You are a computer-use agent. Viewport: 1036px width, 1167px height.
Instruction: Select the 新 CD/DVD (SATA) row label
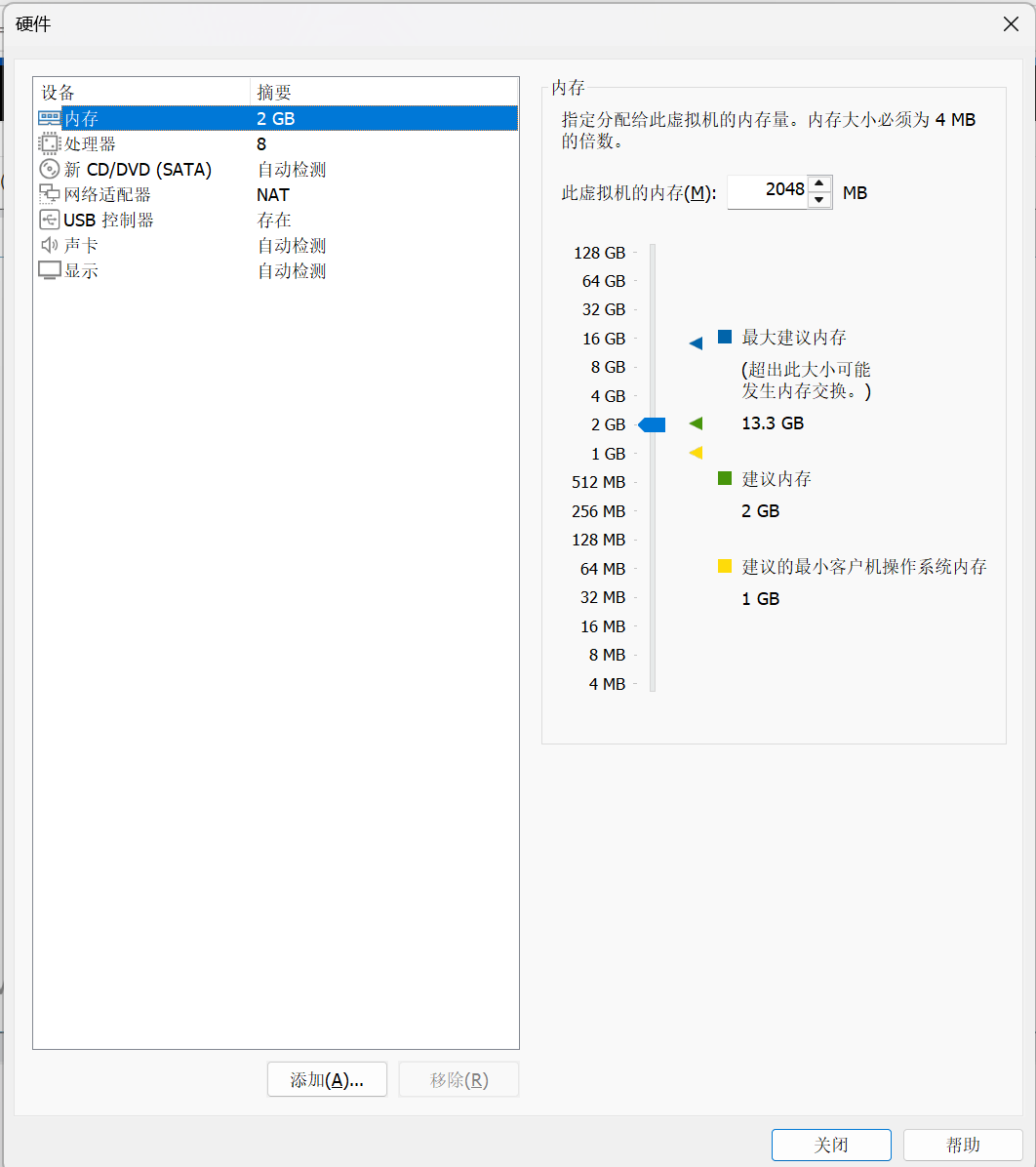pyautogui.click(x=138, y=170)
